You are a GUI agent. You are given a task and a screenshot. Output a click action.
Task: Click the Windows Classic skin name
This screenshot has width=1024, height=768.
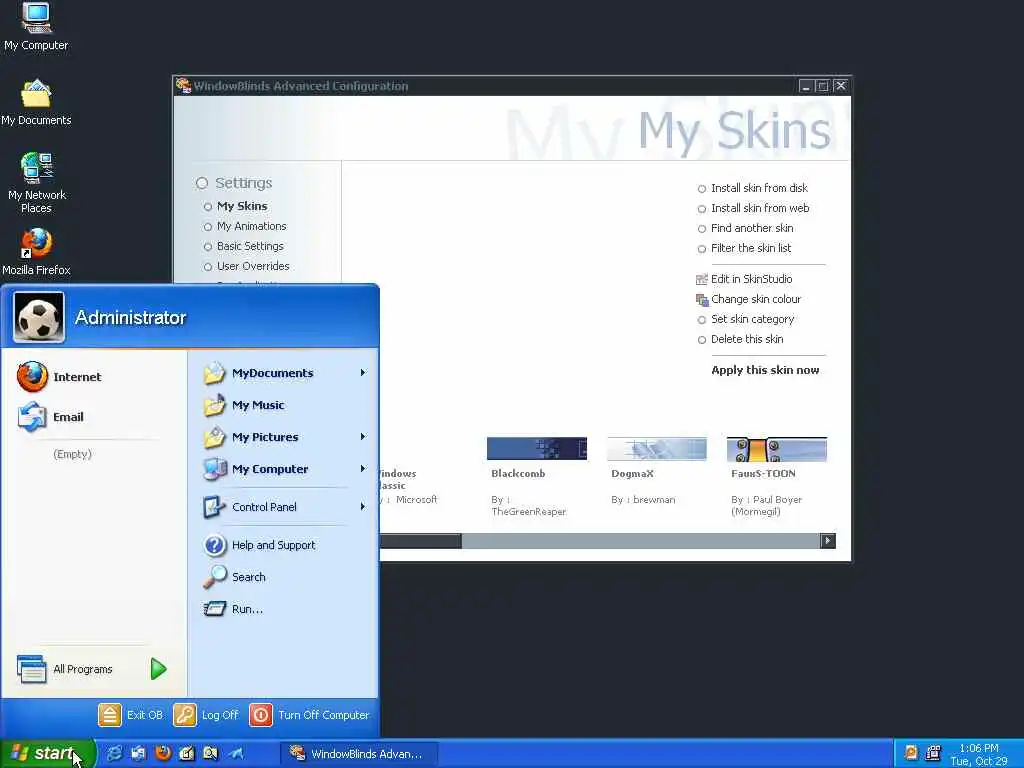tap(397, 479)
